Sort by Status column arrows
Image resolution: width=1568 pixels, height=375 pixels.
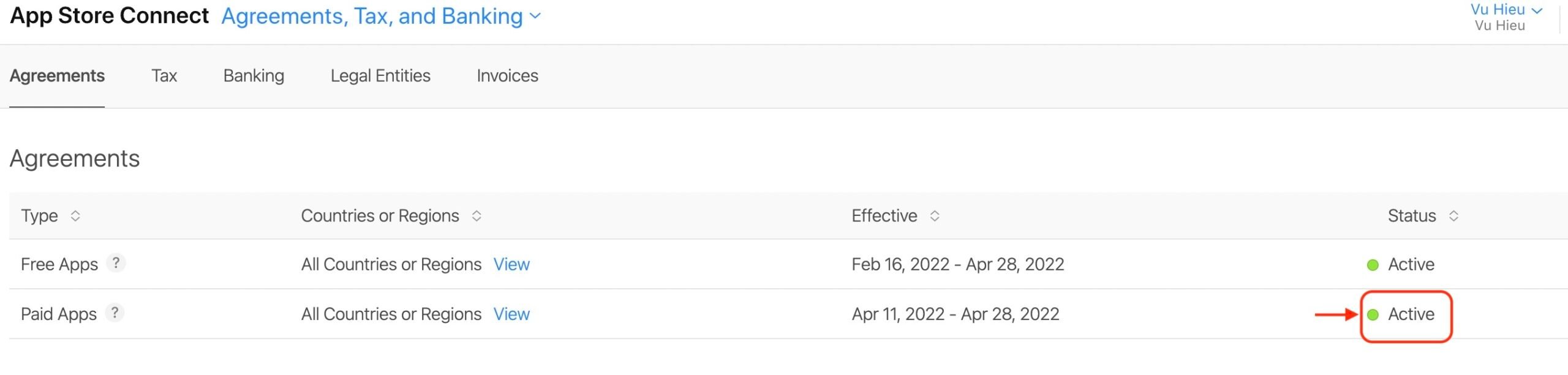pyautogui.click(x=1453, y=216)
